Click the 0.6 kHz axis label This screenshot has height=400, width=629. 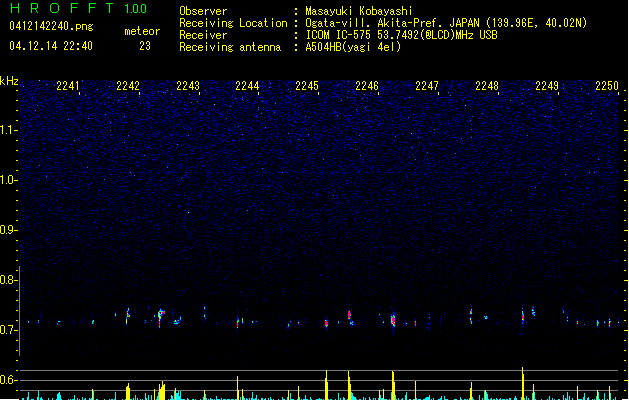[8, 380]
